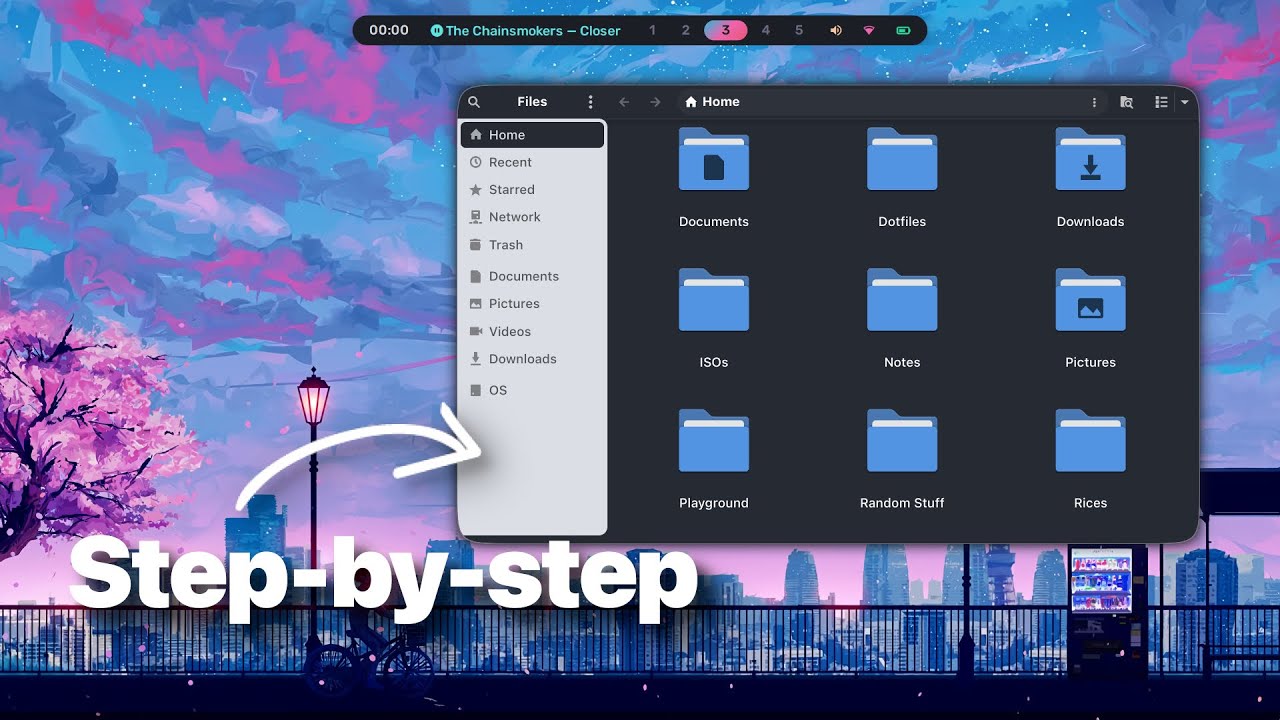Screen dimensions: 1280x720
Task: Open Downloads bookmark in sidebar
Action: click(x=532, y=359)
